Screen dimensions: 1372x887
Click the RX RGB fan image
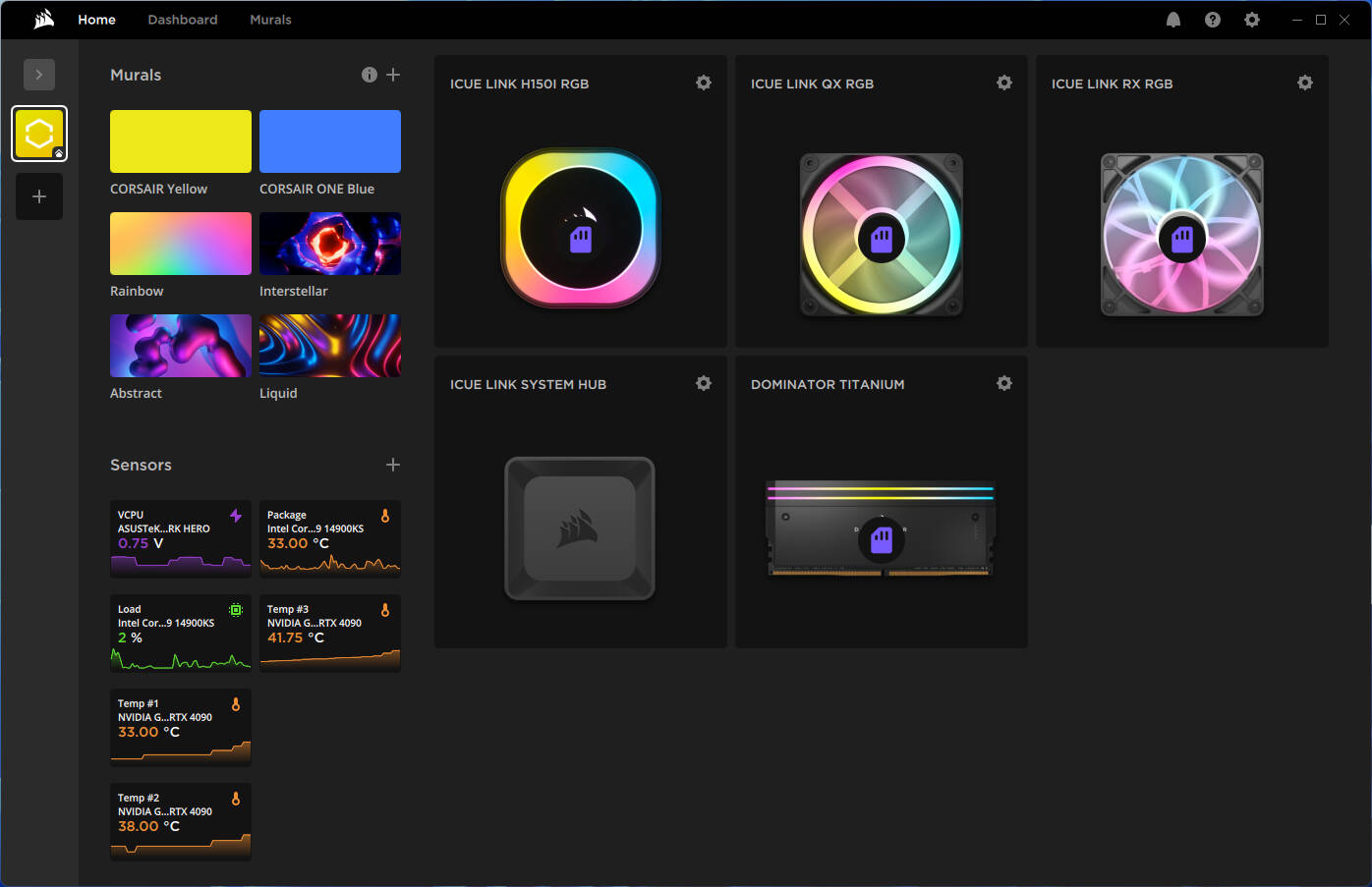[1182, 235]
